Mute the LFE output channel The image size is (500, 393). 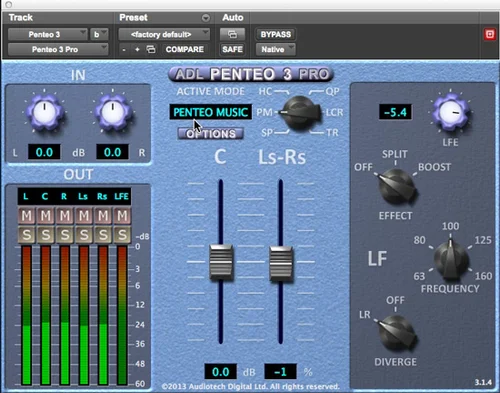pos(122,216)
